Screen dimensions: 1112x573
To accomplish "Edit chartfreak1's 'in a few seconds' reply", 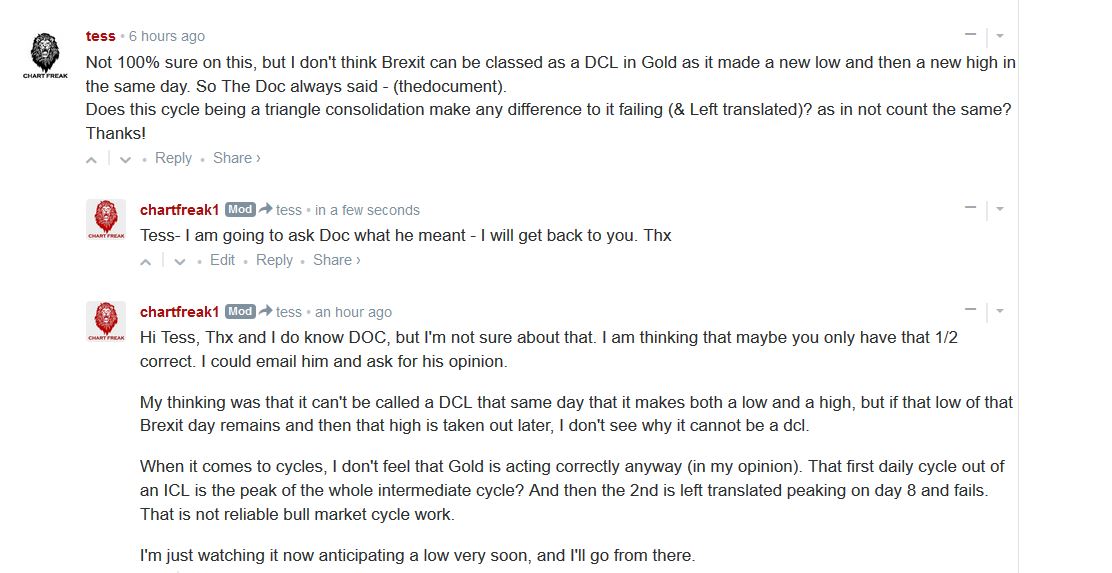I will pos(222,260).
